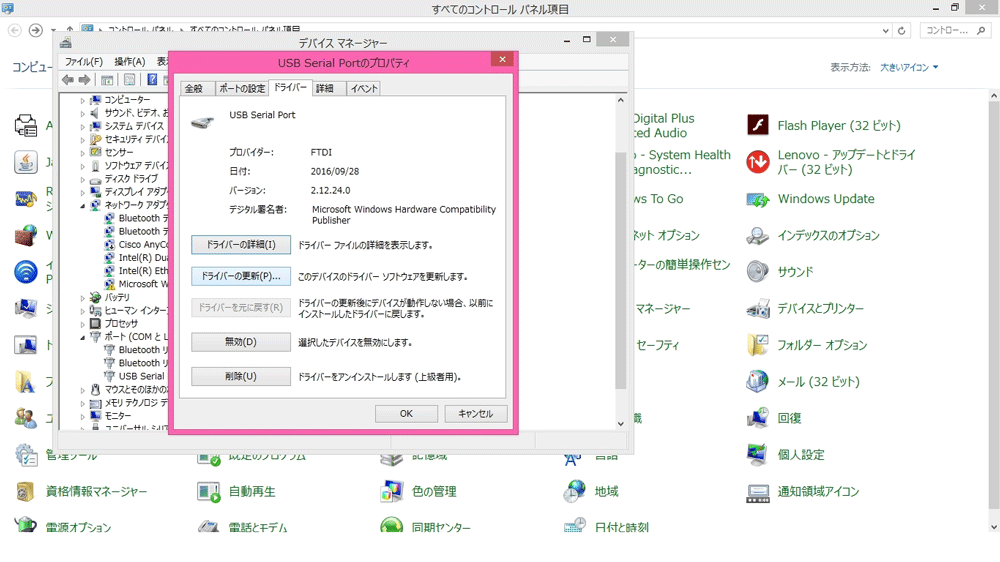
Task: Click Device Manager toolbar back arrow
Action: pos(68,80)
